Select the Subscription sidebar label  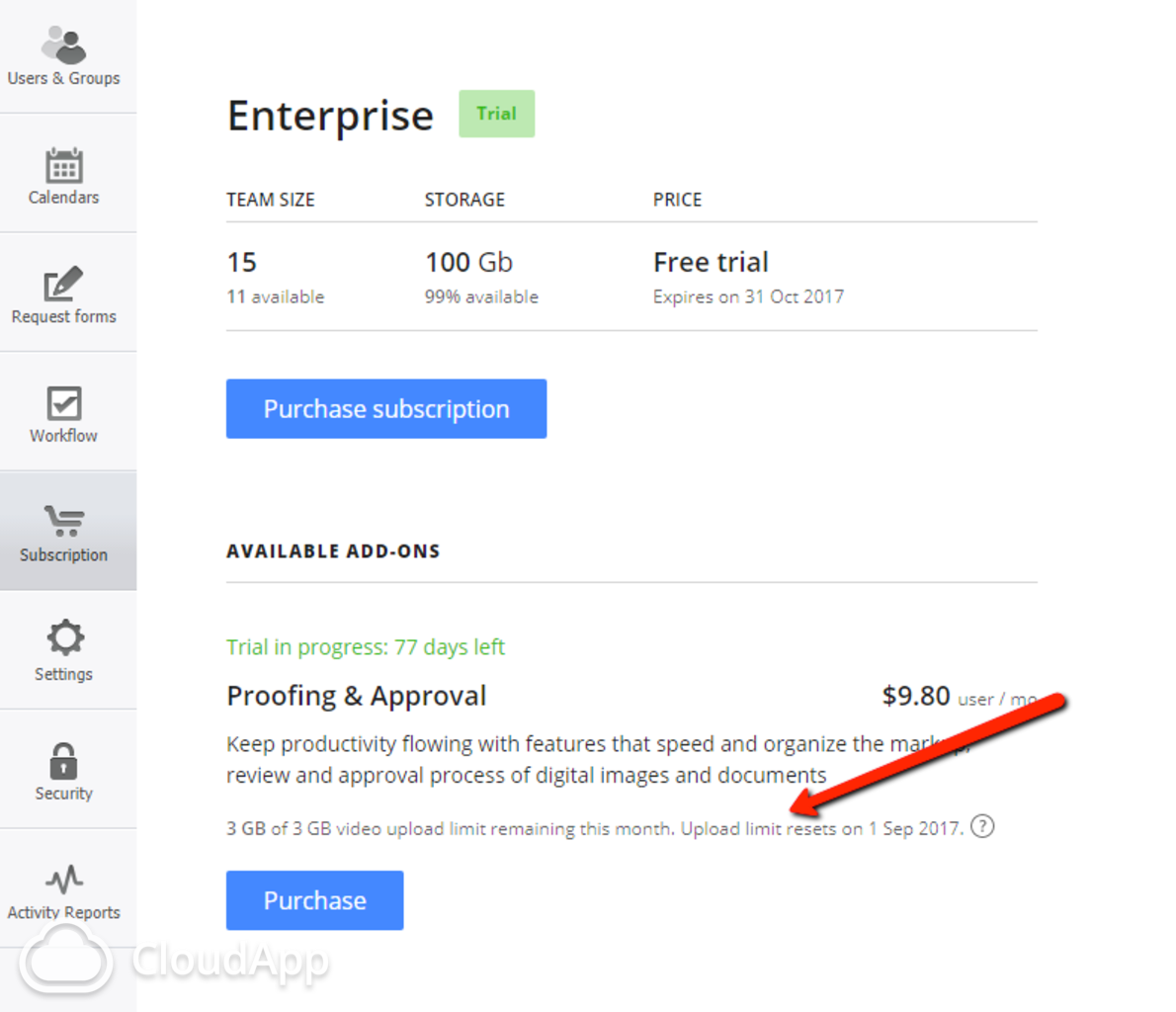coord(64,555)
